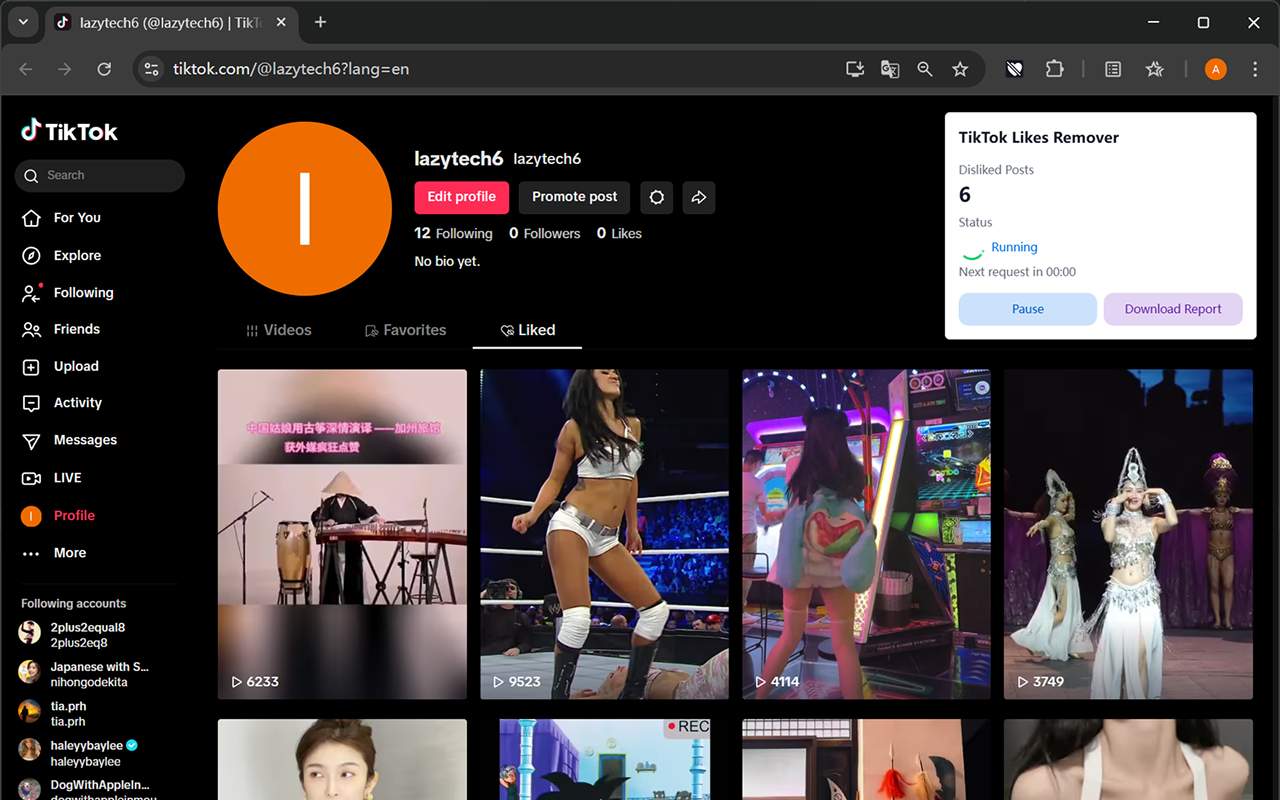The width and height of the screenshot is (1280, 800).
Task: Click the zoom magnifier icon in address bar
Action: point(925,69)
